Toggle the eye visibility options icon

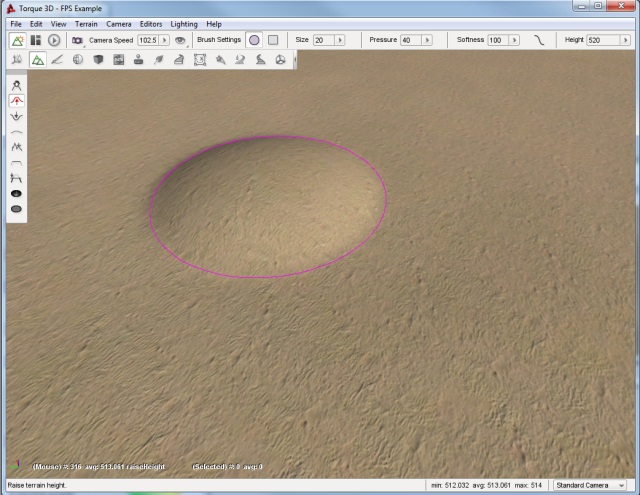[180, 40]
